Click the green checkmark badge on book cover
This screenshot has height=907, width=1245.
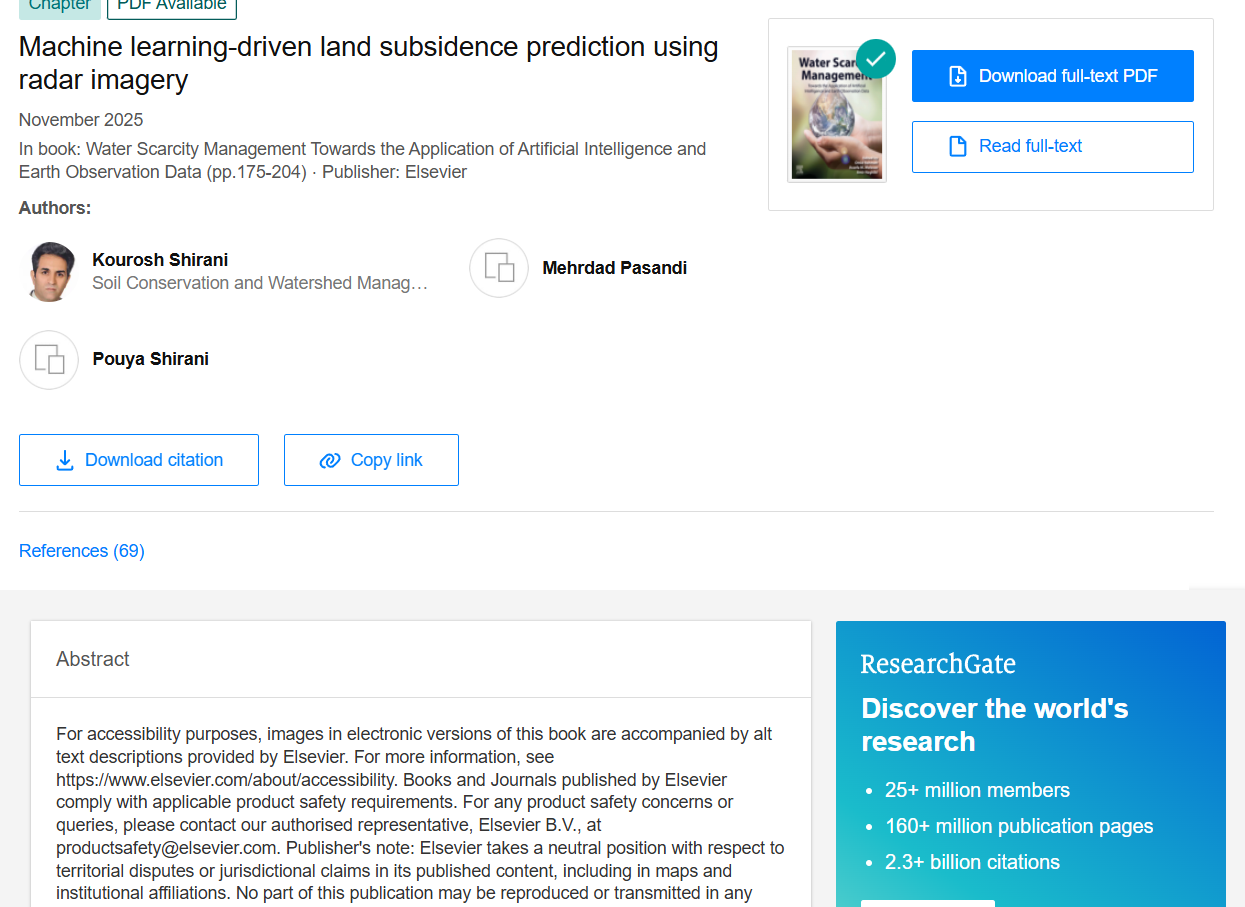[x=876, y=59]
